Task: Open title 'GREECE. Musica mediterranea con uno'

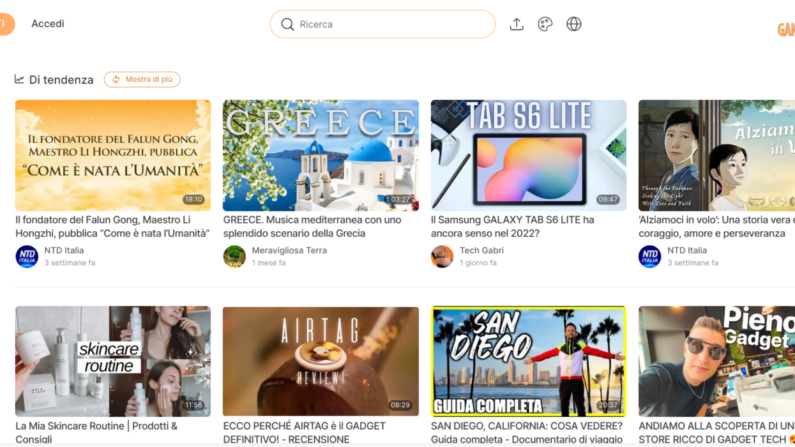Action: point(312,220)
